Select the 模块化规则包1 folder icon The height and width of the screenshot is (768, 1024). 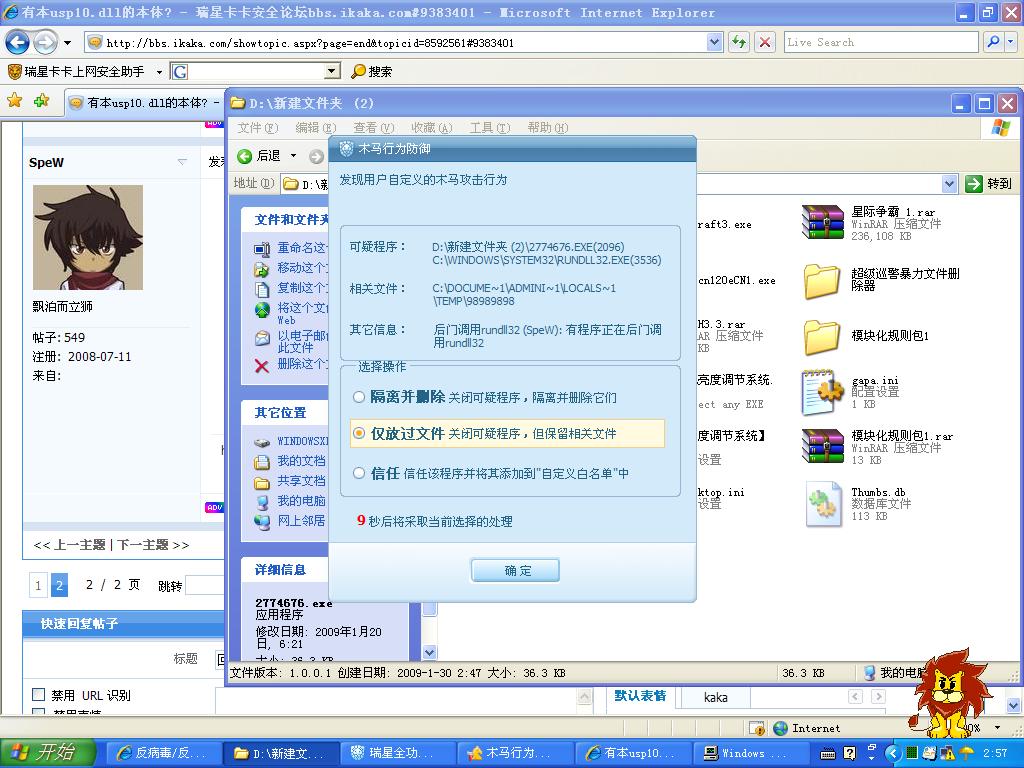[822, 336]
